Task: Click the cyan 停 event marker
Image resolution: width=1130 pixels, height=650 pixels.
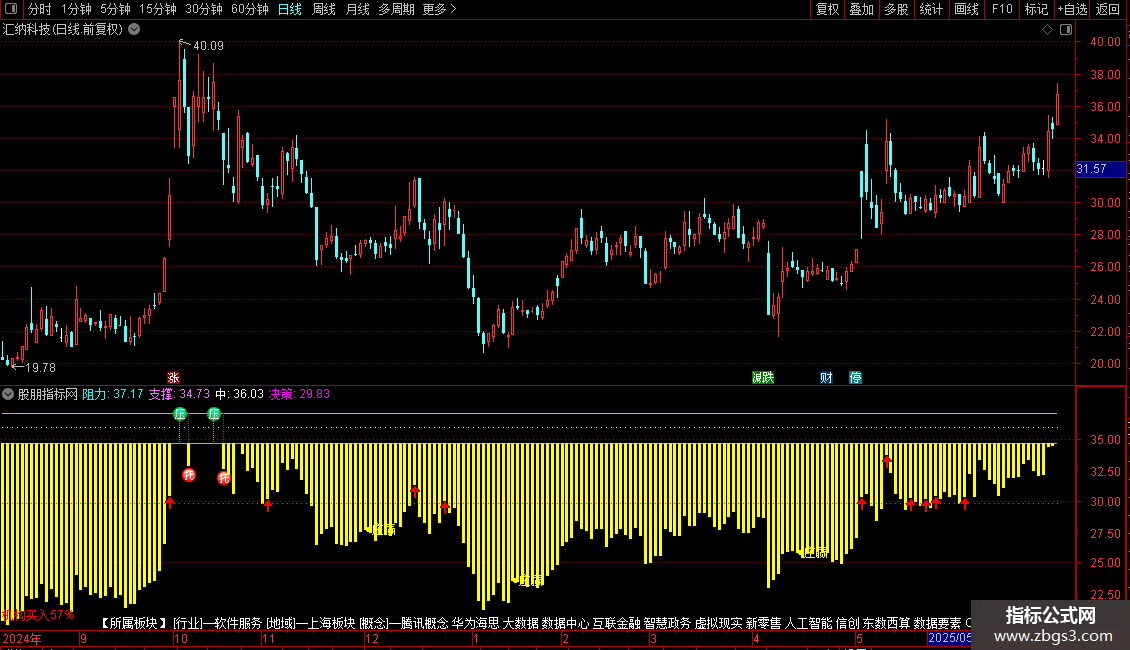Action: (x=855, y=378)
